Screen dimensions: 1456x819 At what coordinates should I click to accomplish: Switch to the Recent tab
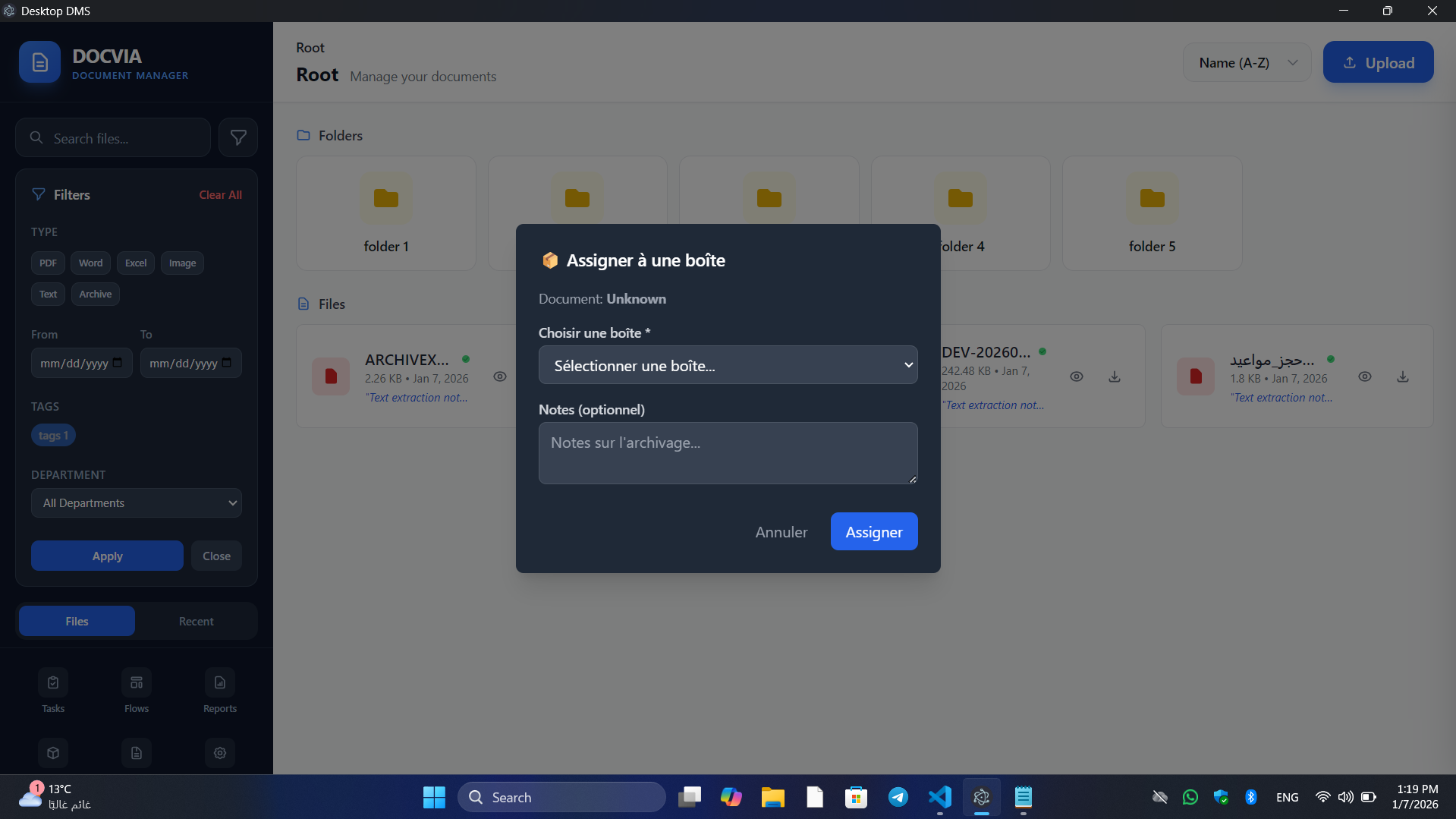click(196, 621)
